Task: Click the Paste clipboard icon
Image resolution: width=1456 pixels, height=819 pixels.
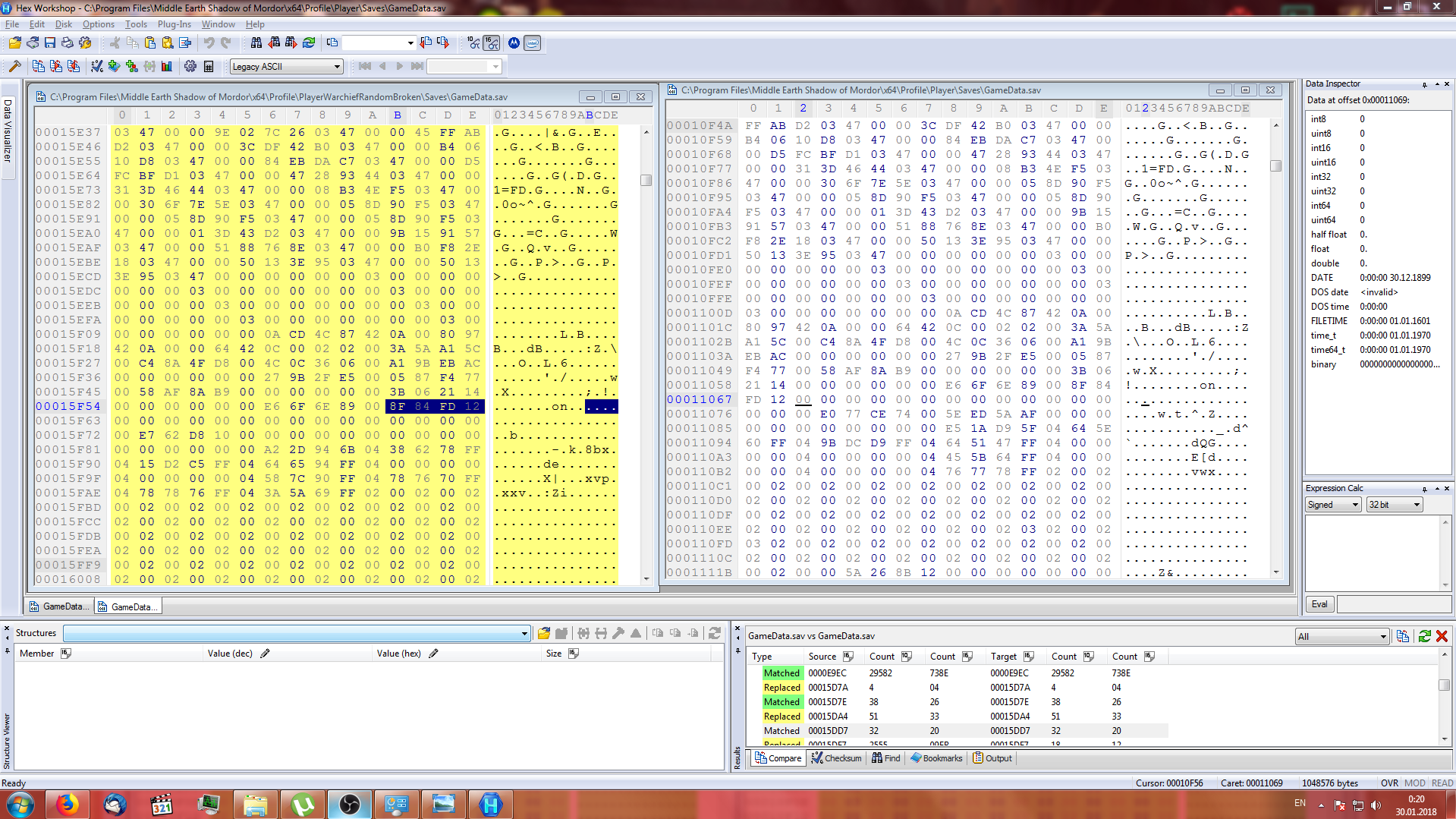Action: pyautogui.click(x=150, y=43)
